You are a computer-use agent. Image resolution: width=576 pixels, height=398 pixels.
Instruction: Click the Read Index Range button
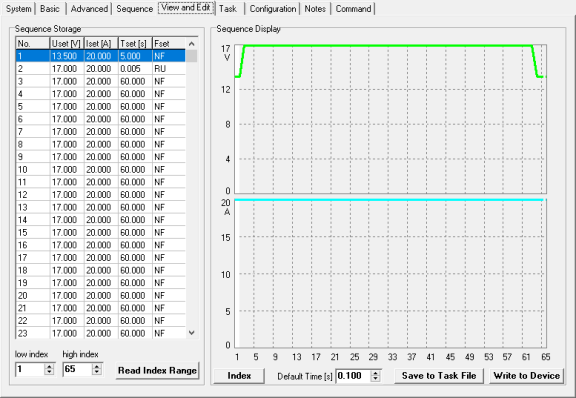pos(157,370)
